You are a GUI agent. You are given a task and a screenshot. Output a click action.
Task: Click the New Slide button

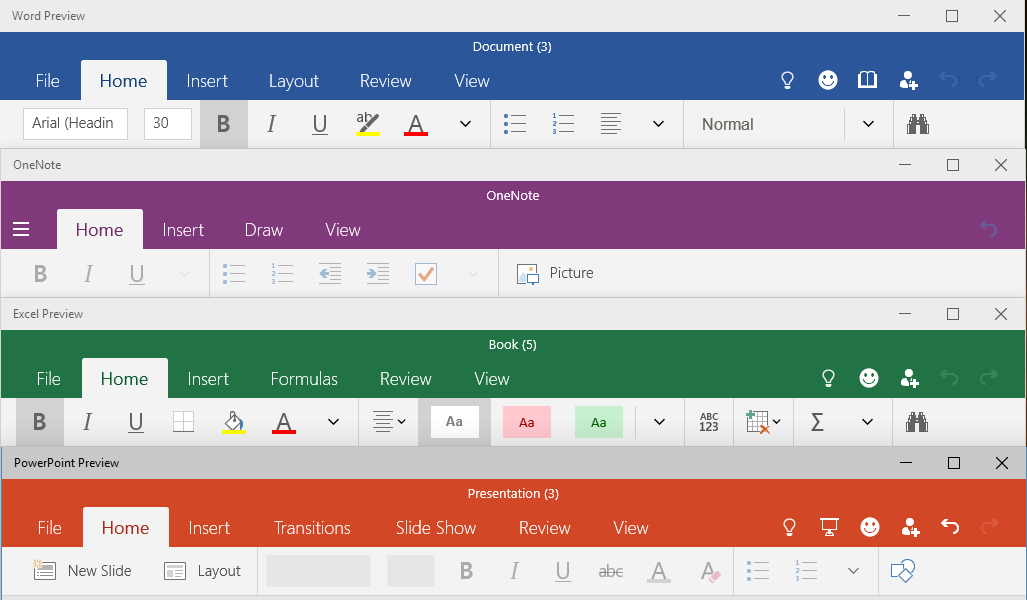[83, 571]
